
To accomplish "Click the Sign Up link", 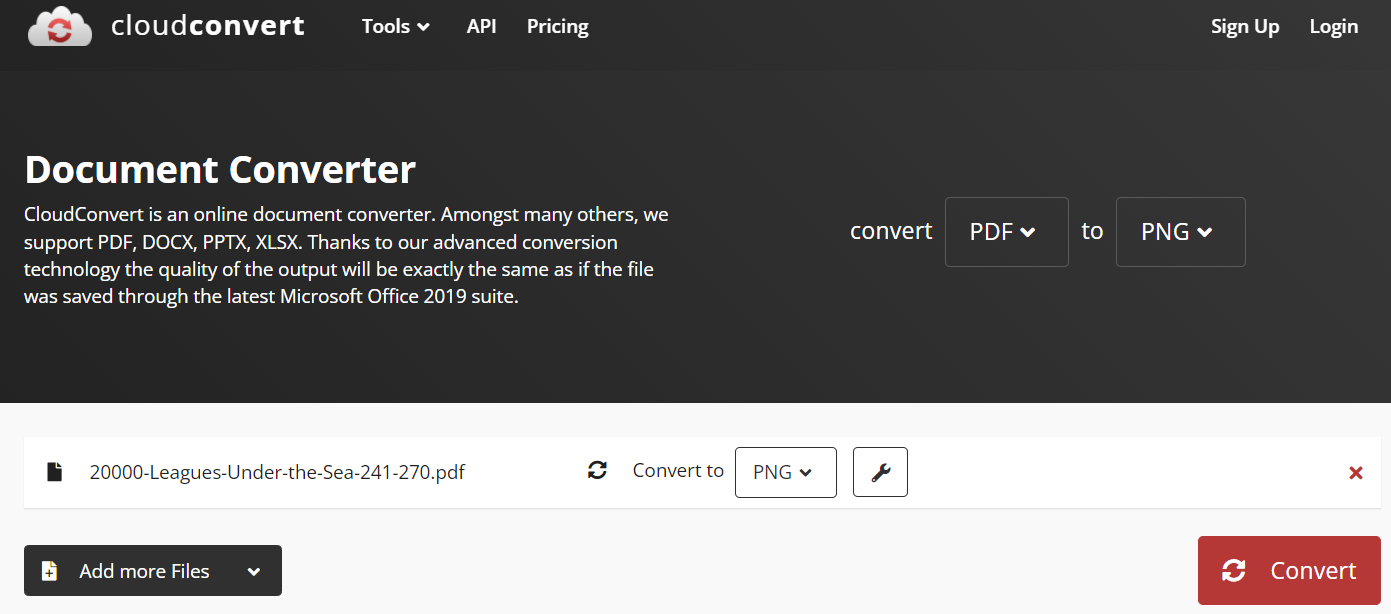I will click(1245, 27).
